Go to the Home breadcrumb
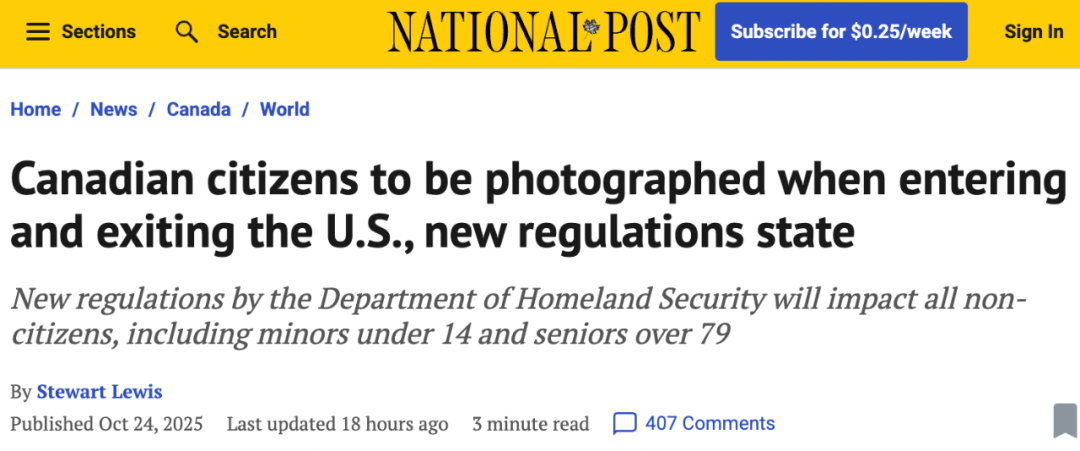This screenshot has height=451, width=1080. click(36, 109)
